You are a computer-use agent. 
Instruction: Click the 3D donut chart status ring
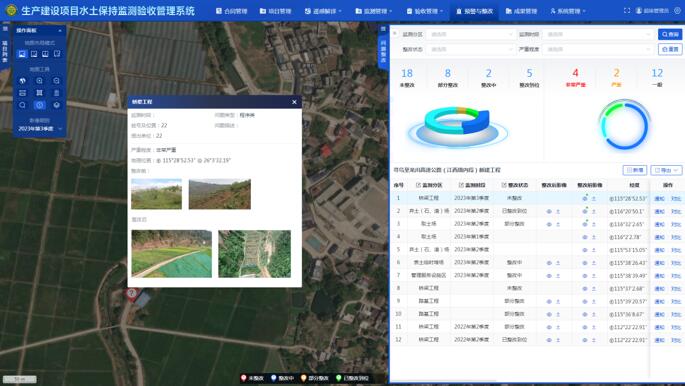[x=457, y=124]
